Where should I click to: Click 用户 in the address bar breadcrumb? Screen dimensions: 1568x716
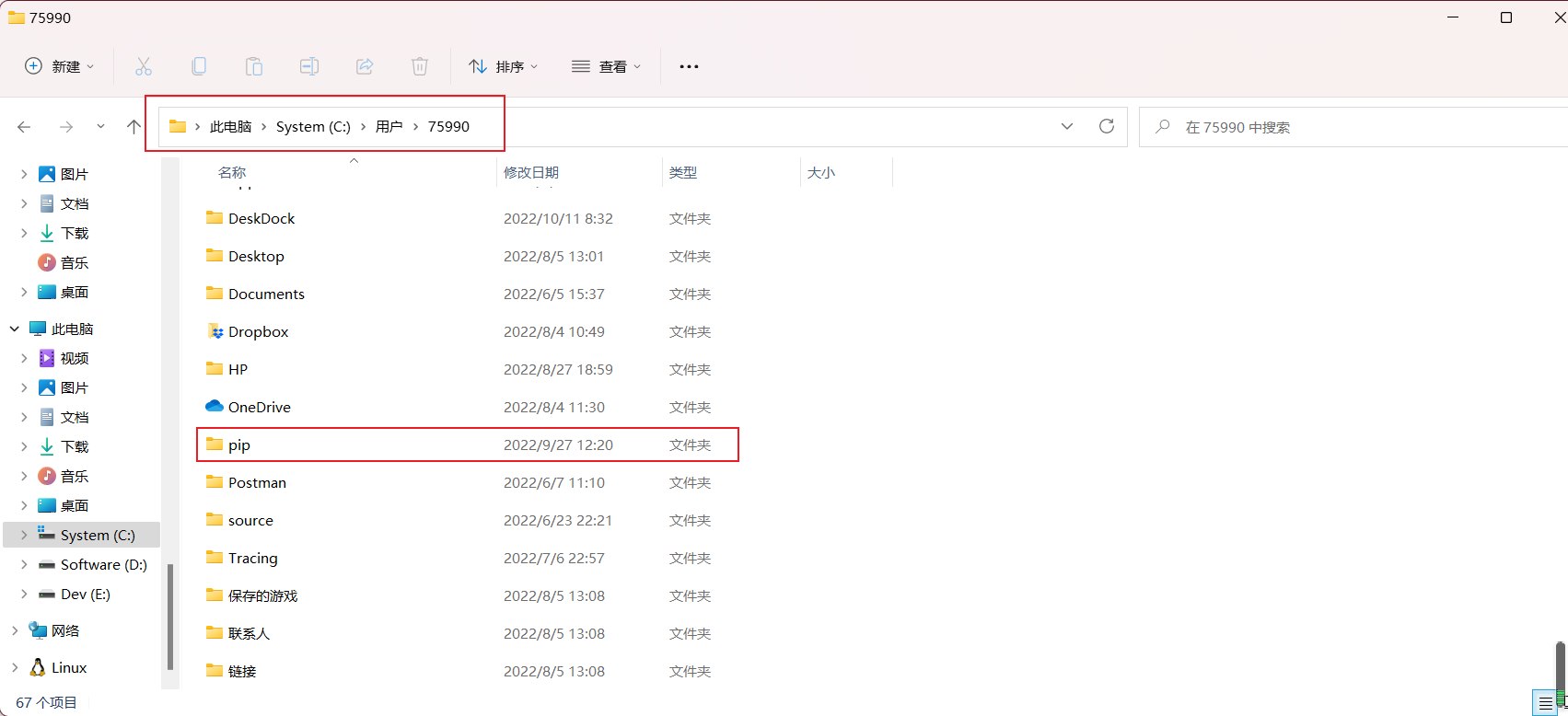point(389,127)
